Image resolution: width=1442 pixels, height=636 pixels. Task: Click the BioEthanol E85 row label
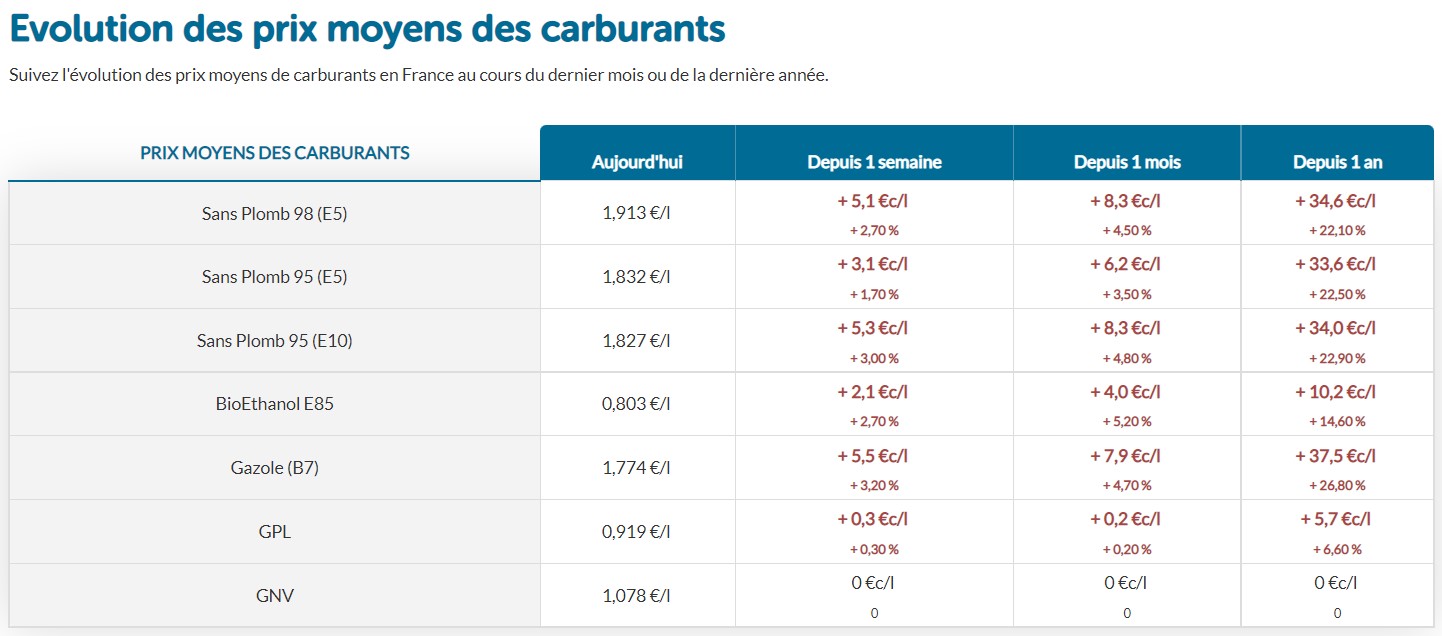point(274,404)
